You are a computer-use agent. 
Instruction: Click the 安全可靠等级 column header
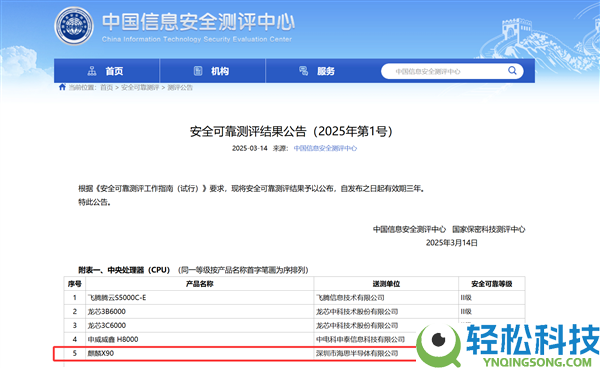(x=492, y=284)
